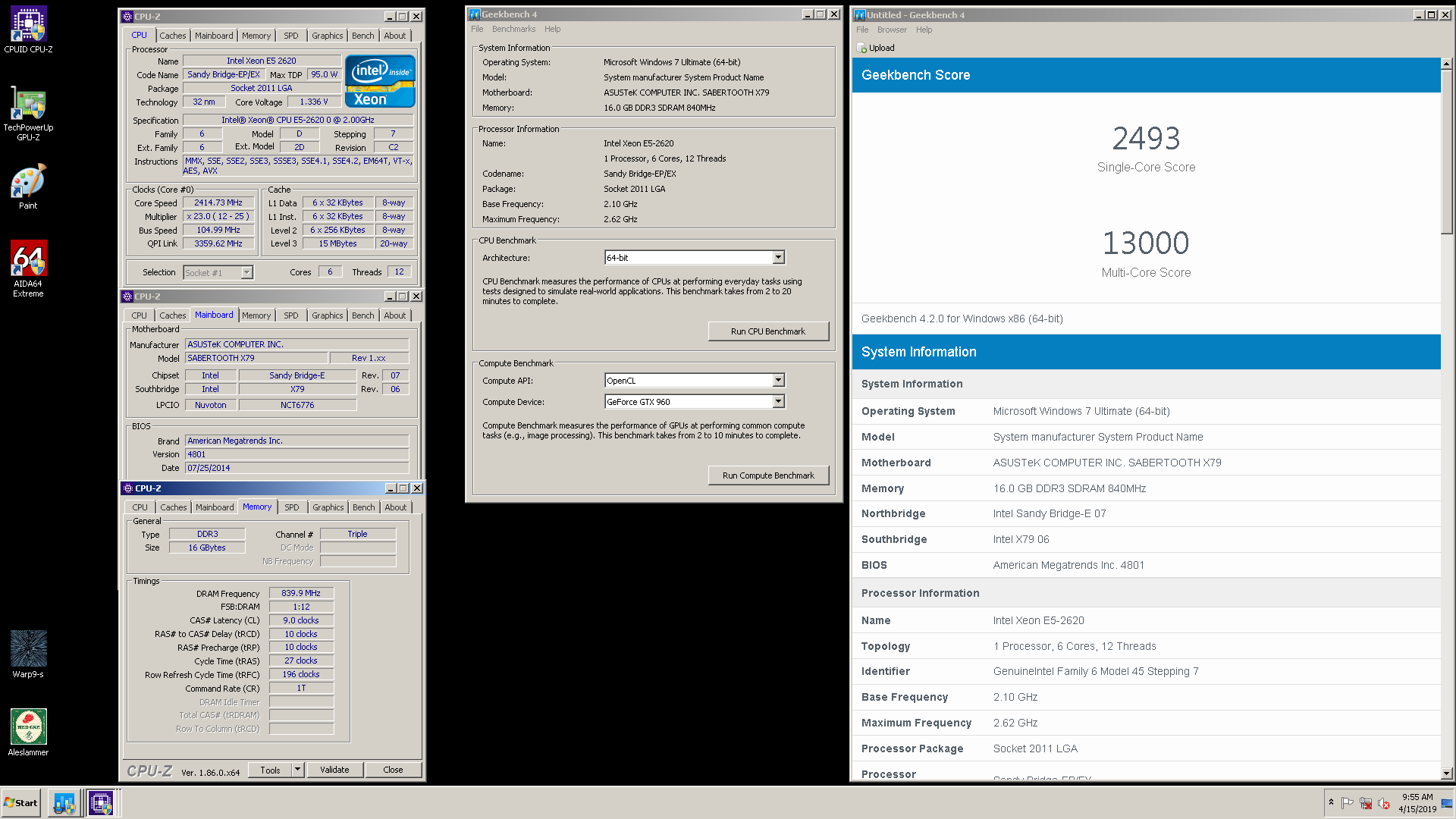Click the Threads count field showing 12
The width and height of the screenshot is (1456, 819).
(399, 272)
